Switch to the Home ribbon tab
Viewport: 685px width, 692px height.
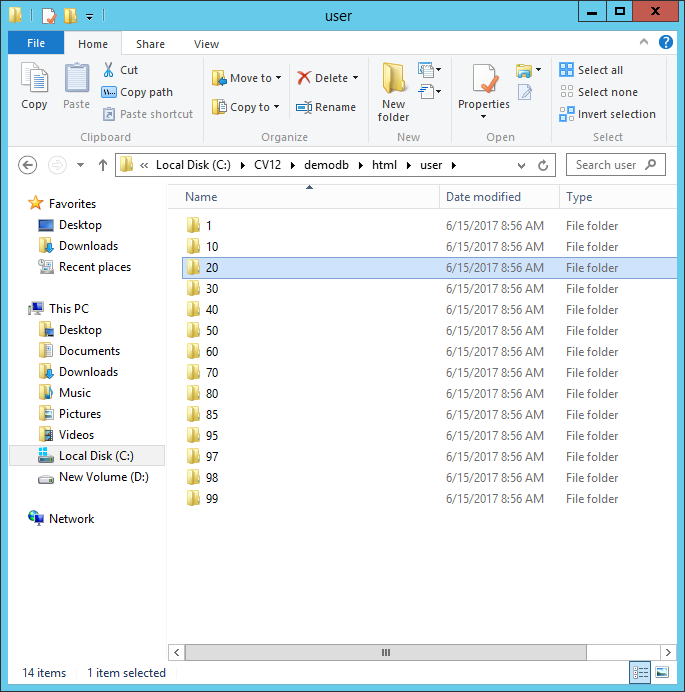(x=93, y=44)
